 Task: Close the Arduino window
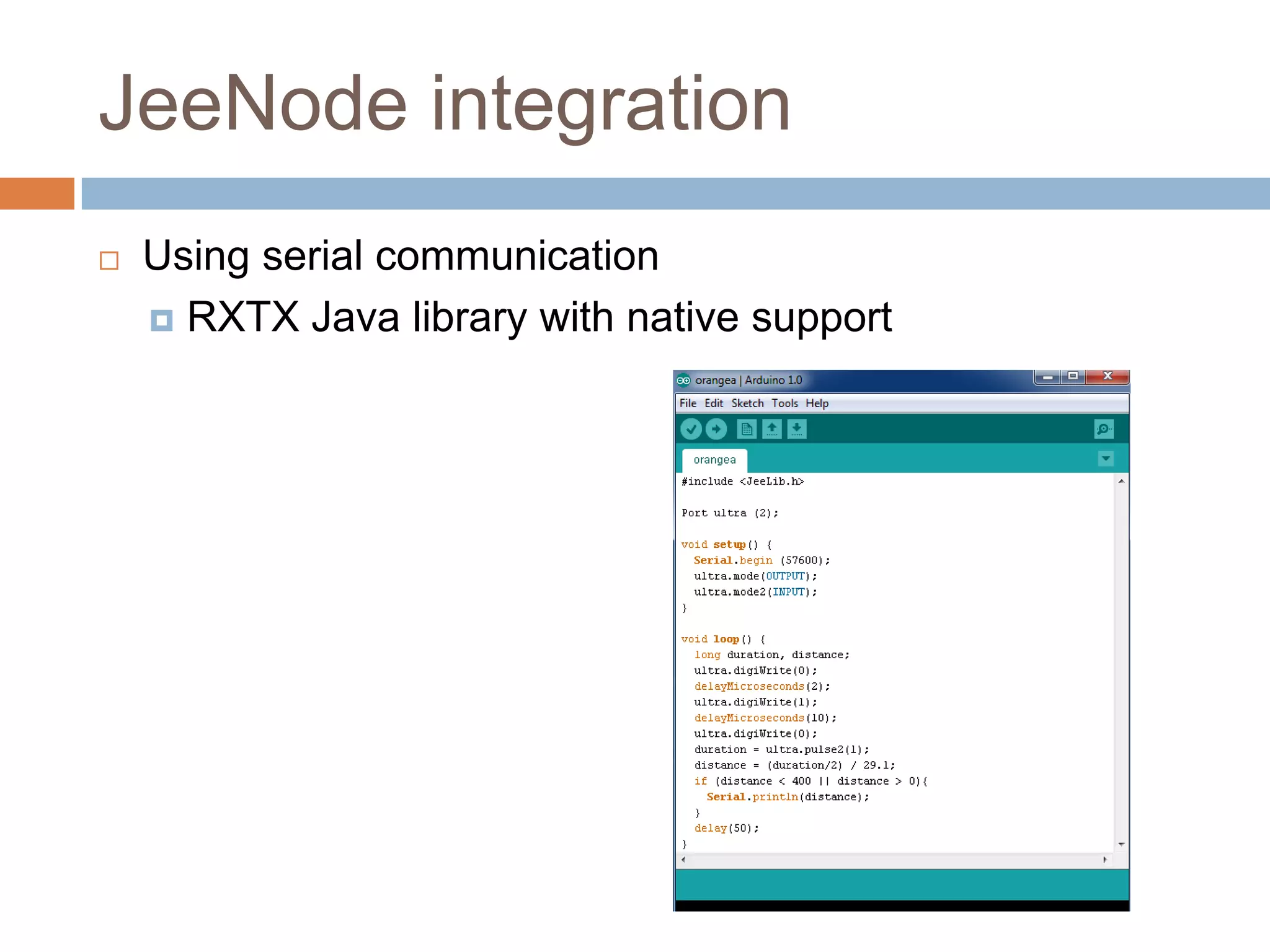pyautogui.click(x=1108, y=377)
